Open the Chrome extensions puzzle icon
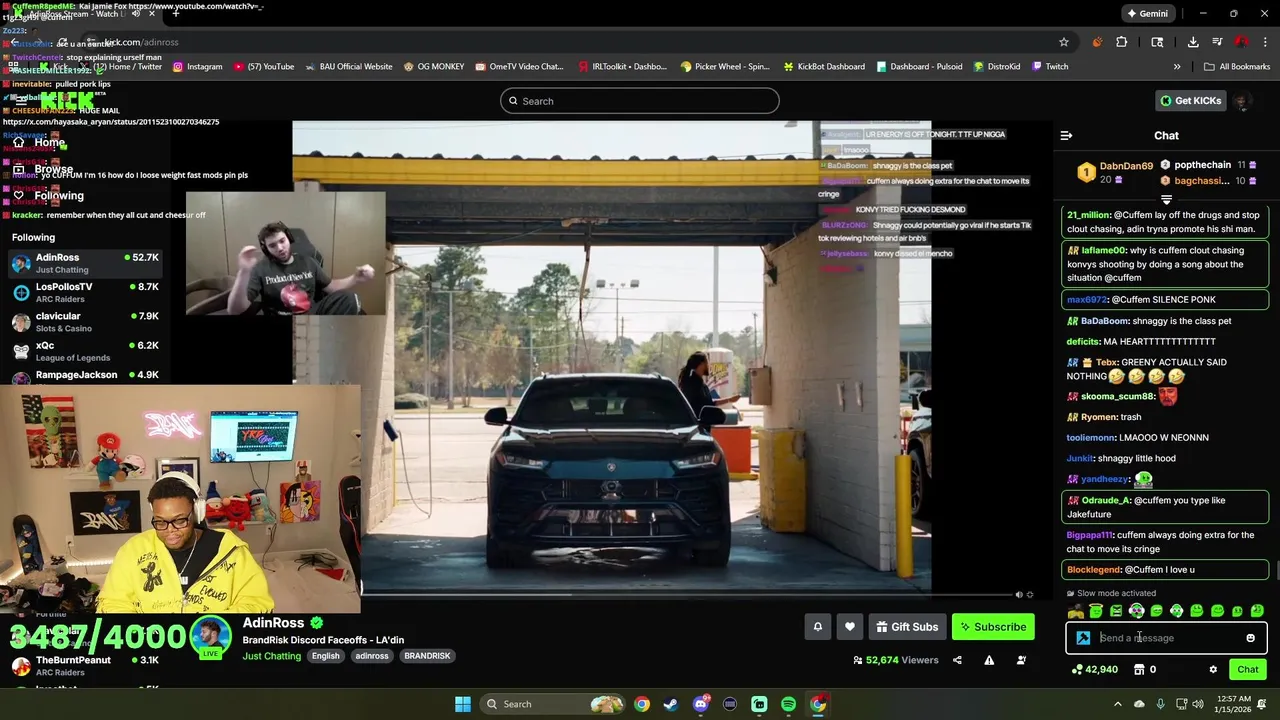 (1121, 42)
